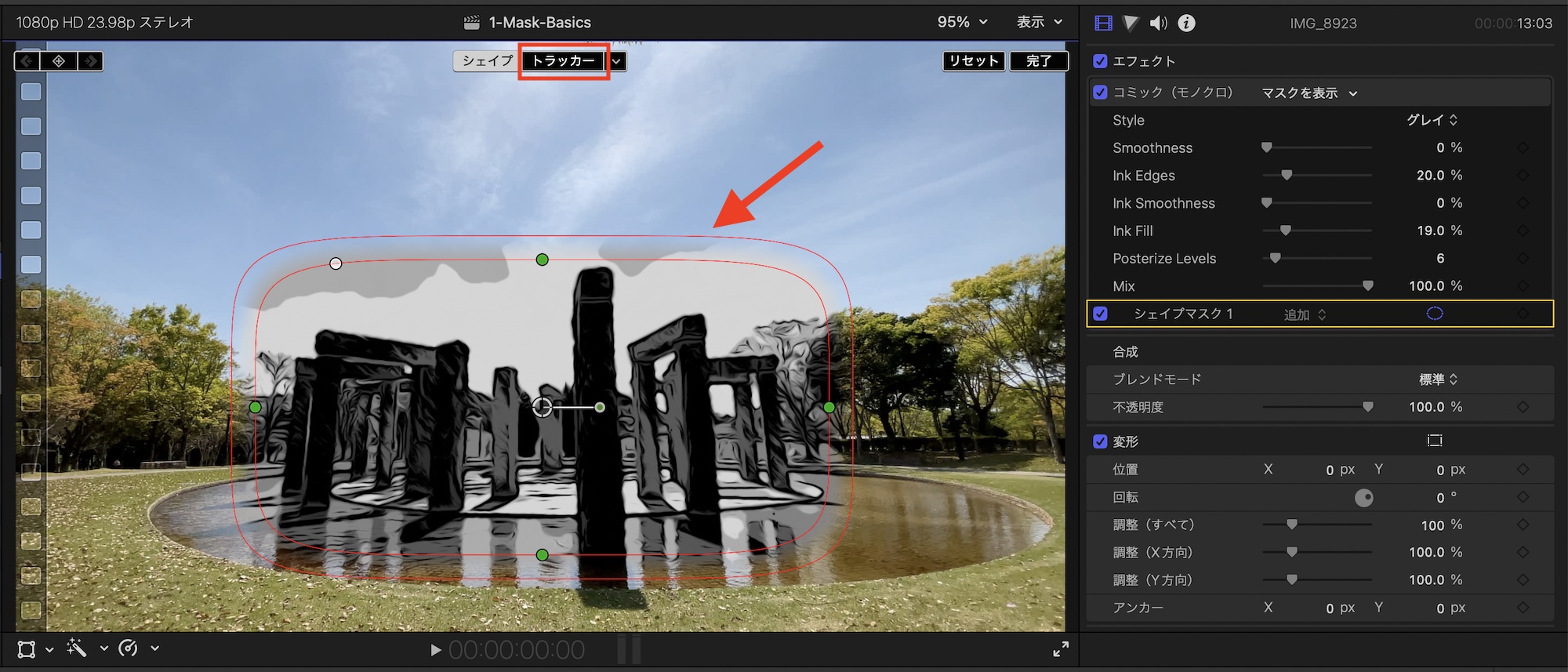Viewport: 1568px width, 672px height.
Task: Open ブレンドモード 標準 popup
Action: 1438,380
